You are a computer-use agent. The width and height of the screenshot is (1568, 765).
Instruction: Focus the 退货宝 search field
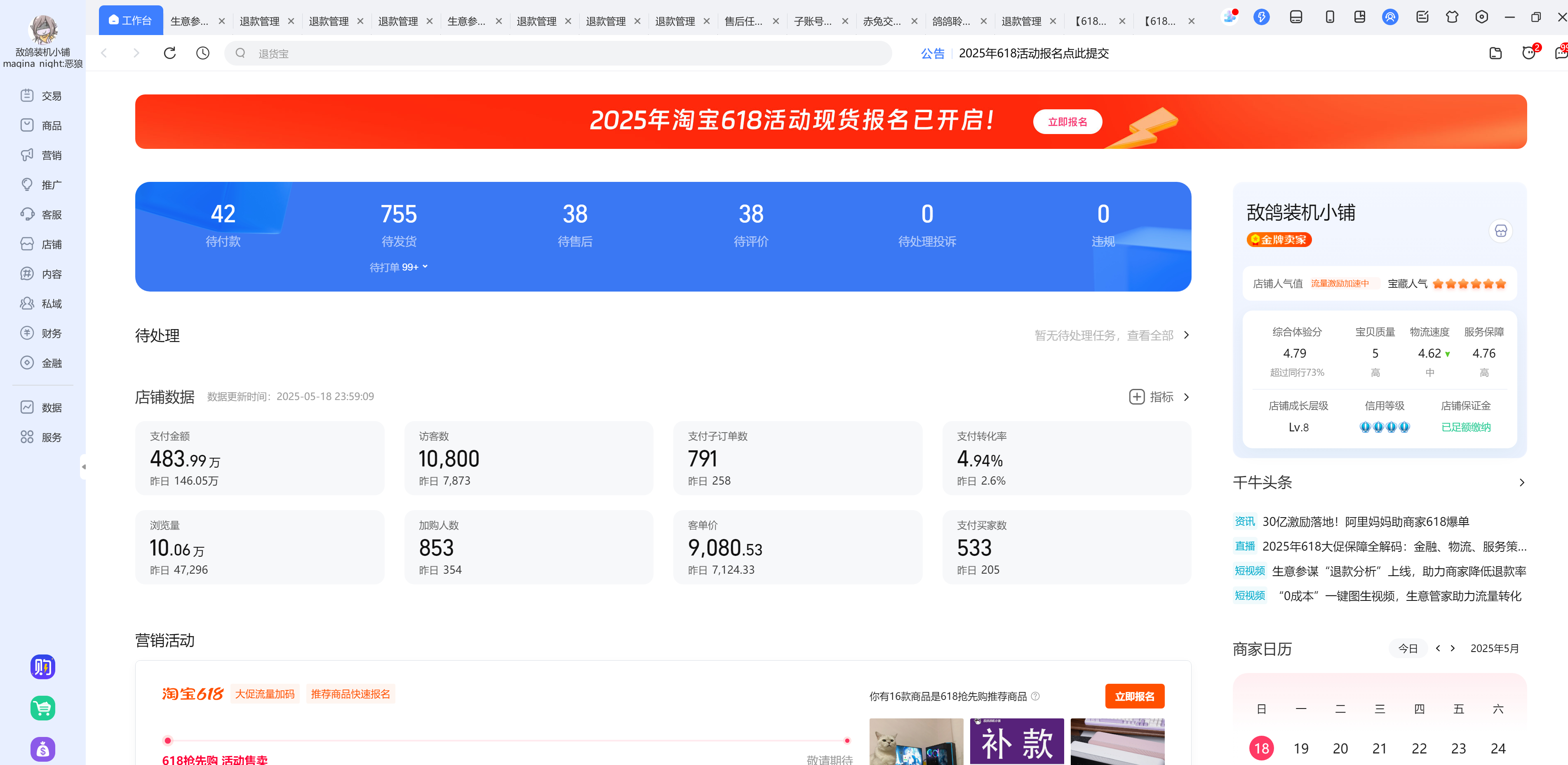click(x=557, y=54)
